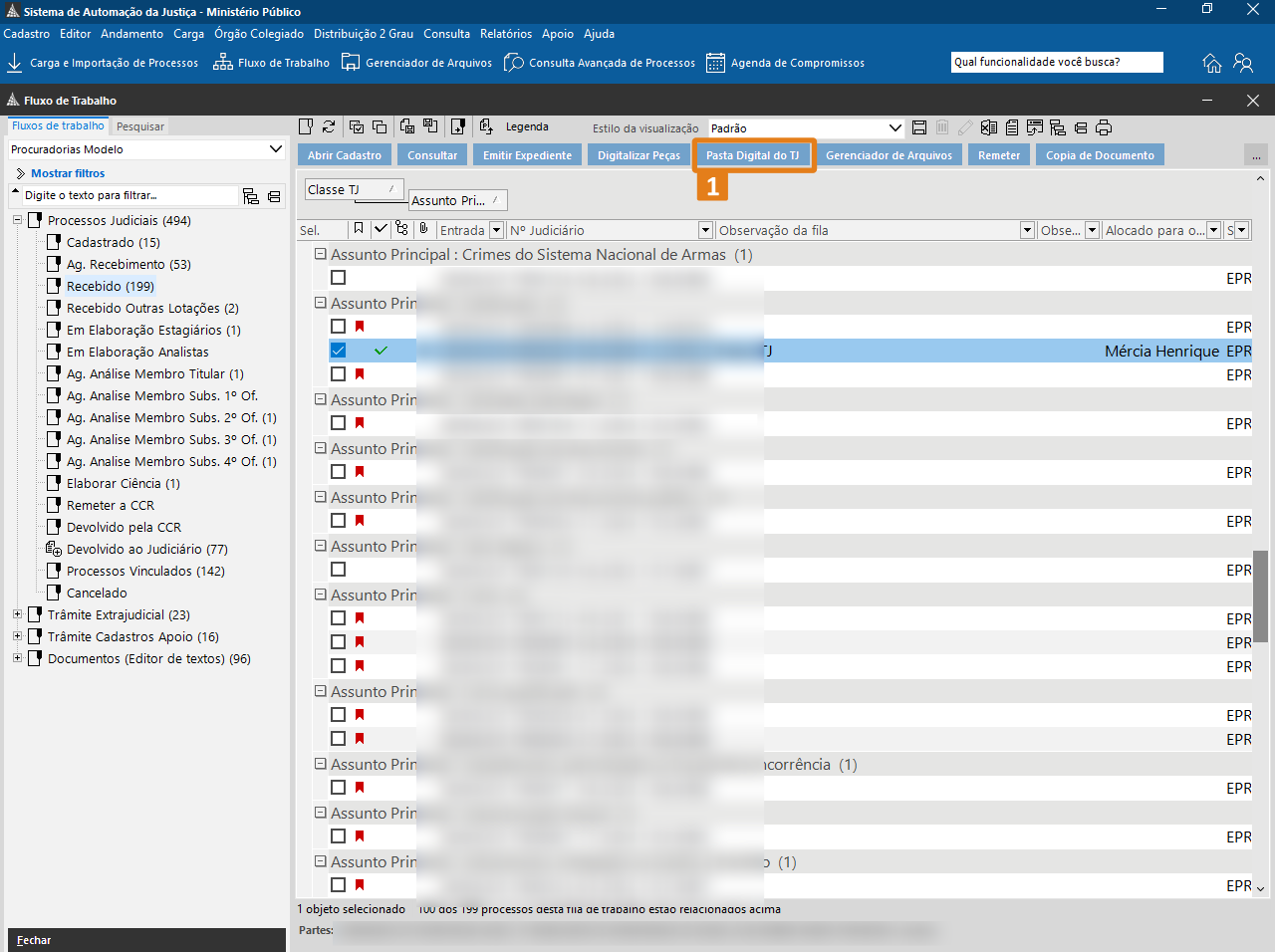Click the Processos Judiciais document icon
Viewport: 1275px width, 952px height.
(35, 220)
